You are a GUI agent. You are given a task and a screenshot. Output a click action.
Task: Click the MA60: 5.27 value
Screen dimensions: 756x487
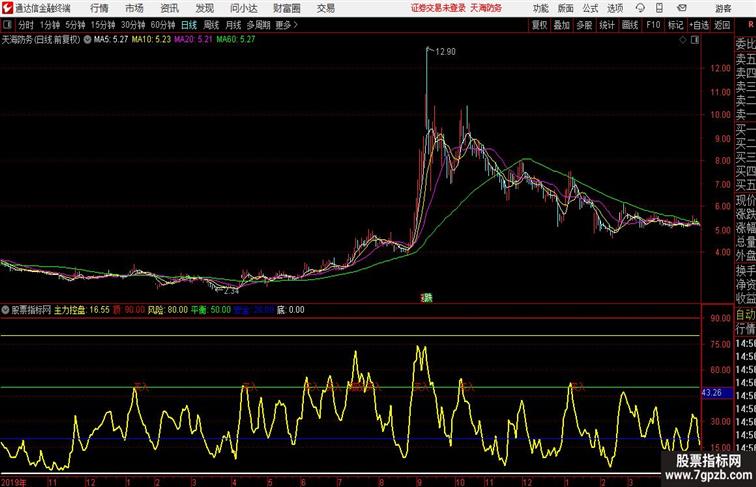pyautogui.click(x=236, y=40)
